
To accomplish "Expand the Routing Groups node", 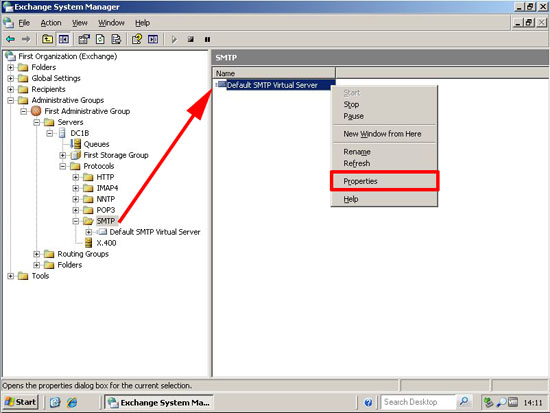I will point(37,254).
